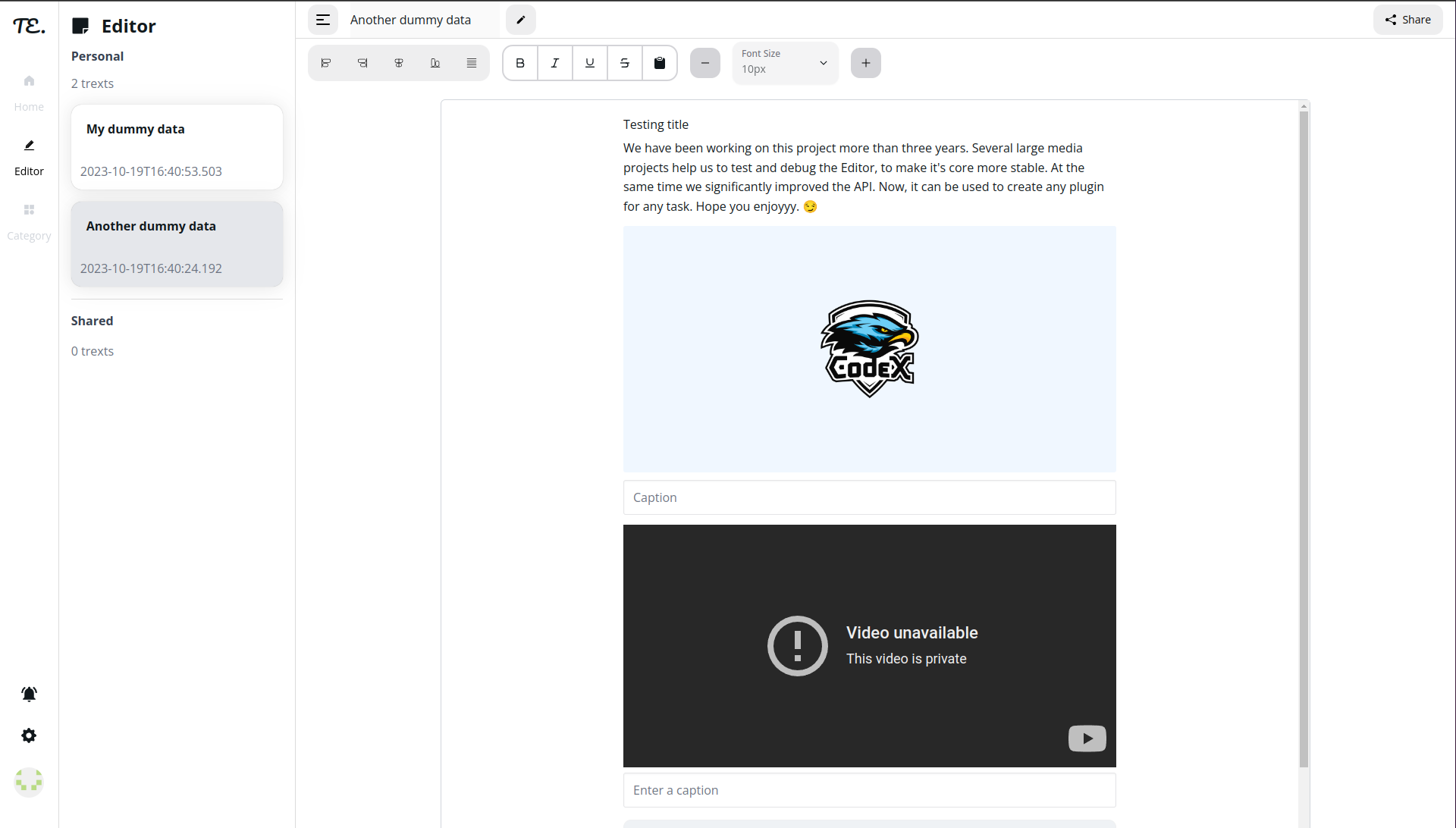This screenshot has height=828, width=1456.
Task: Collapse the sidebar with hamburger icon
Action: point(323,20)
